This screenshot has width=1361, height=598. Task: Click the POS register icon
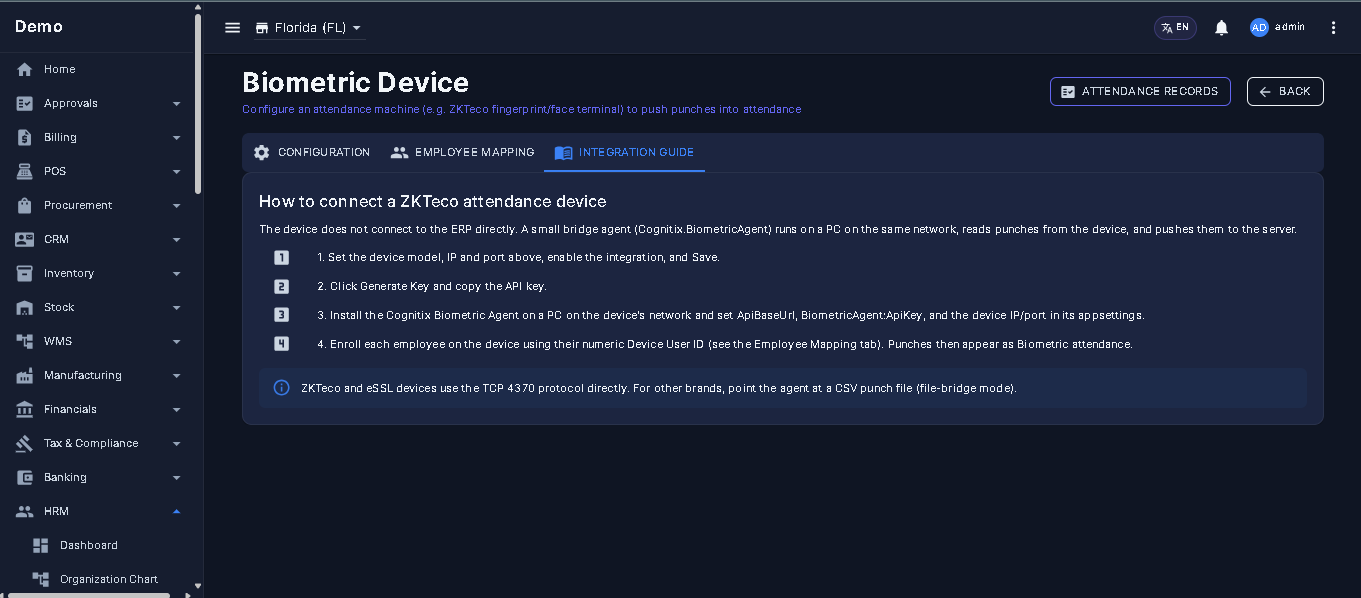[25, 171]
